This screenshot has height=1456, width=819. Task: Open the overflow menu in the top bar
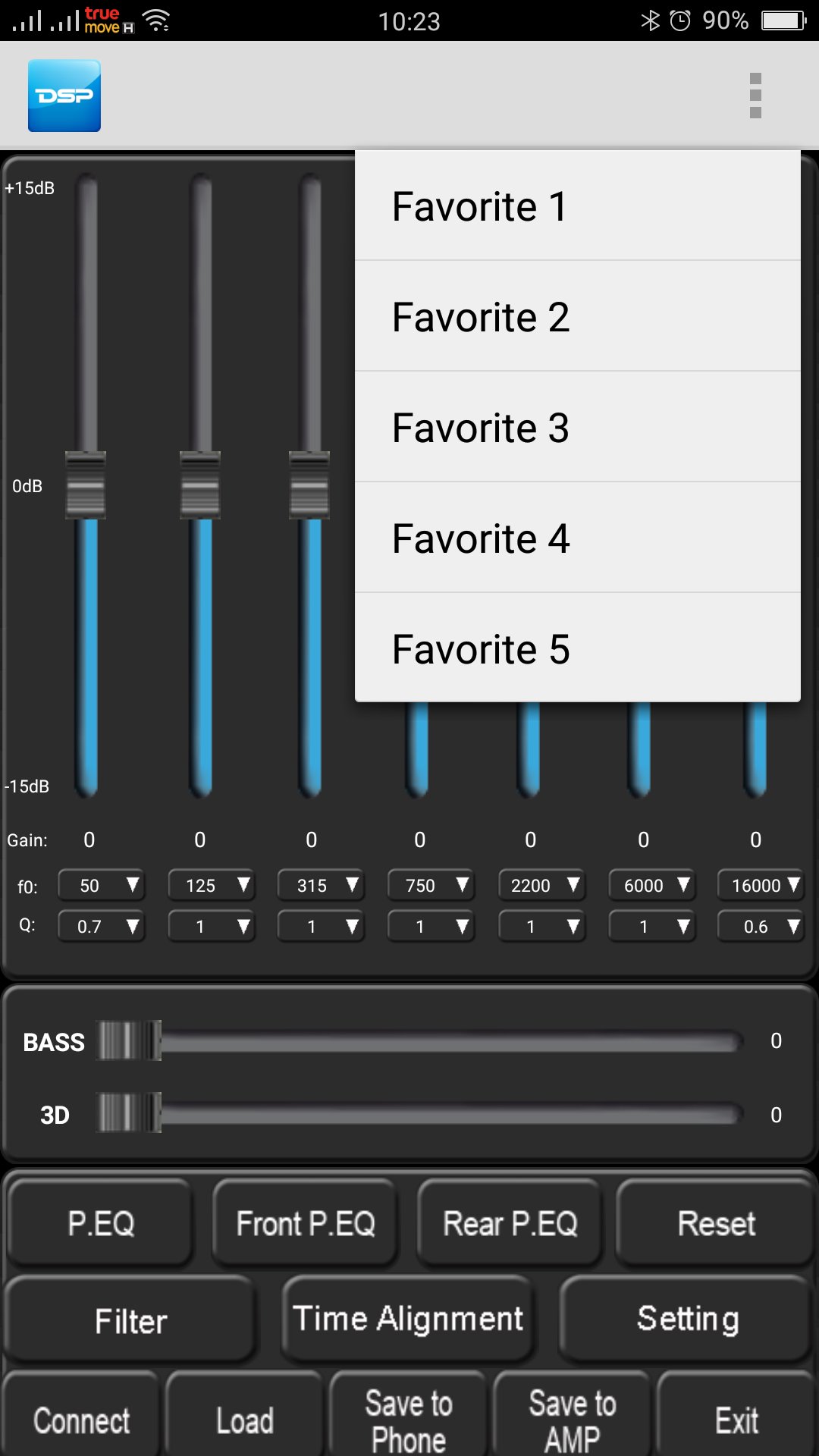(756, 94)
